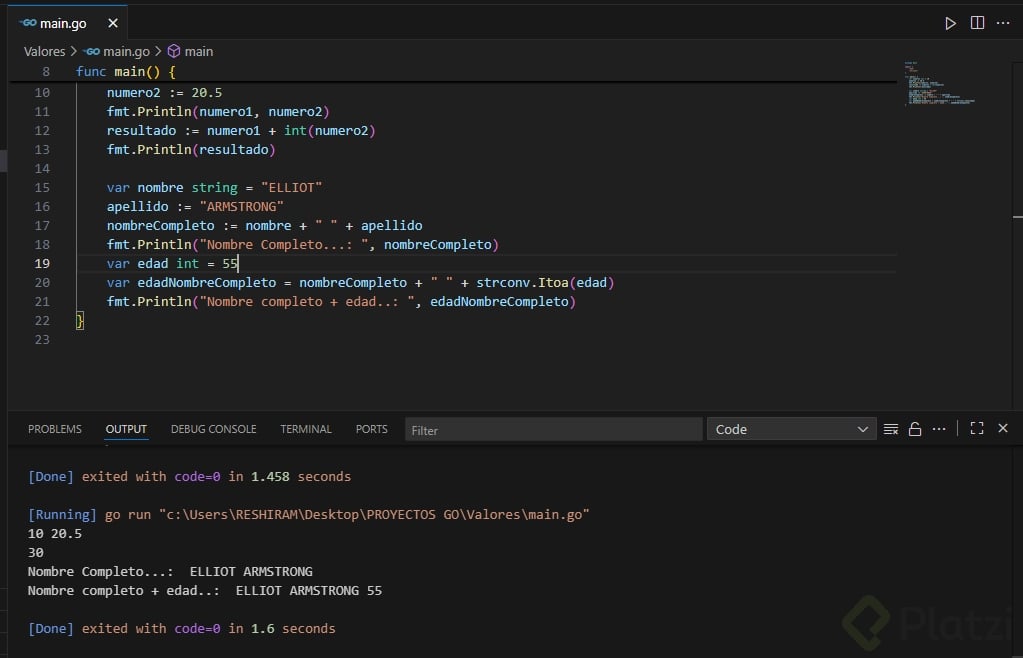Expand the main function breadcrumb symbol
The image size is (1023, 658).
point(198,51)
